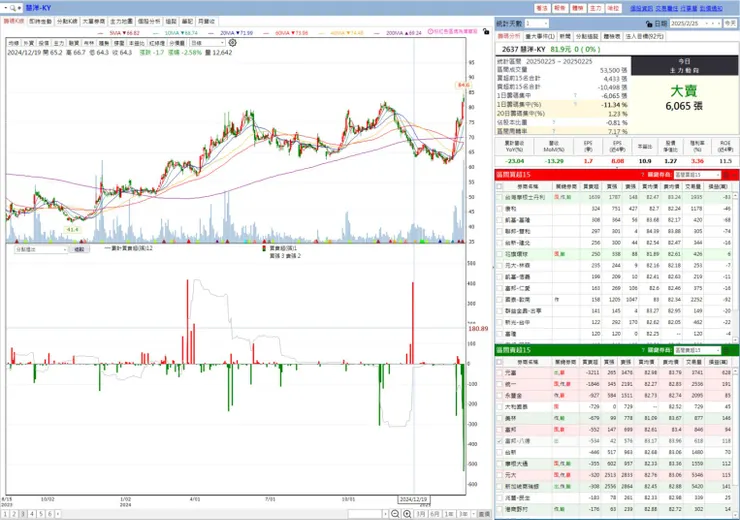Click the 1年 range button

pos(449,514)
